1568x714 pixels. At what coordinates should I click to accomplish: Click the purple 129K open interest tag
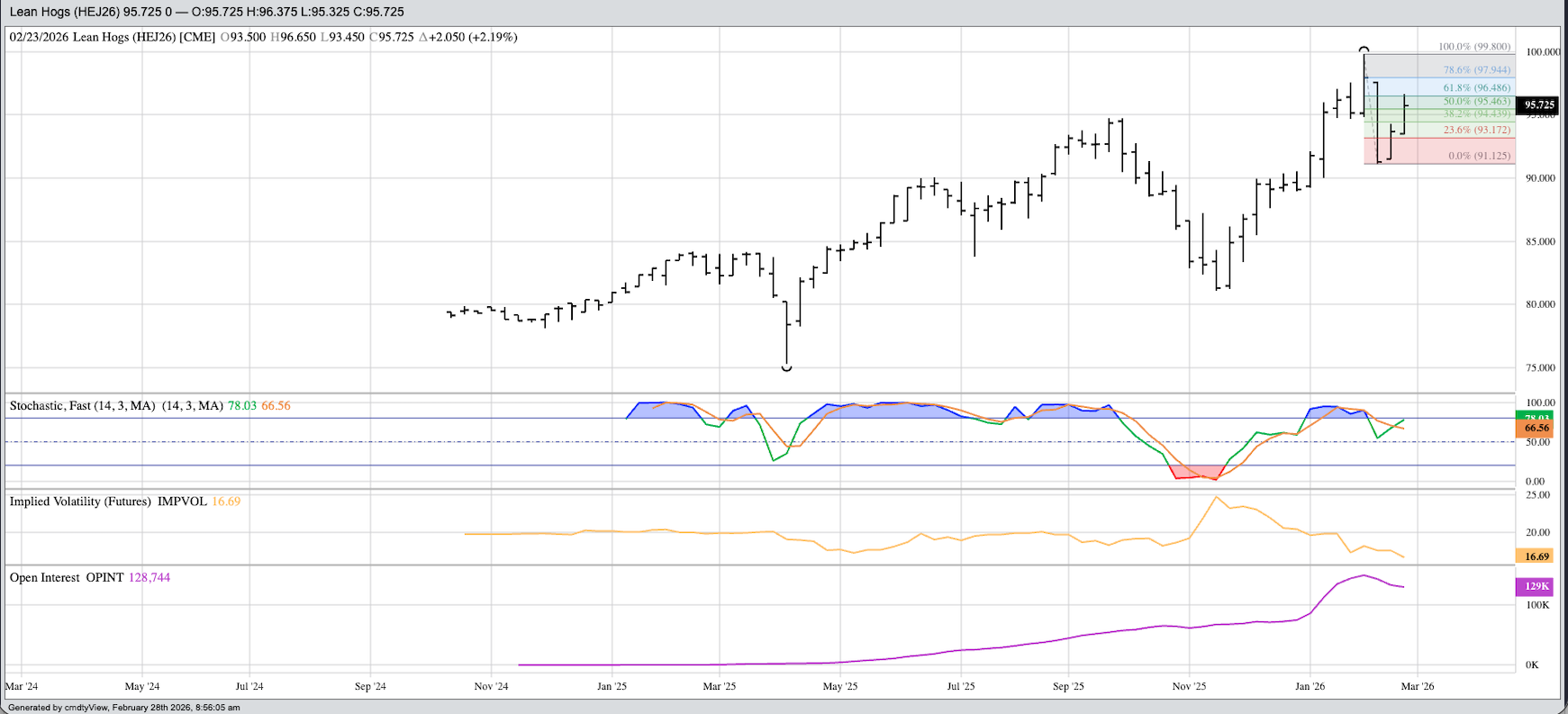pyautogui.click(x=1536, y=586)
